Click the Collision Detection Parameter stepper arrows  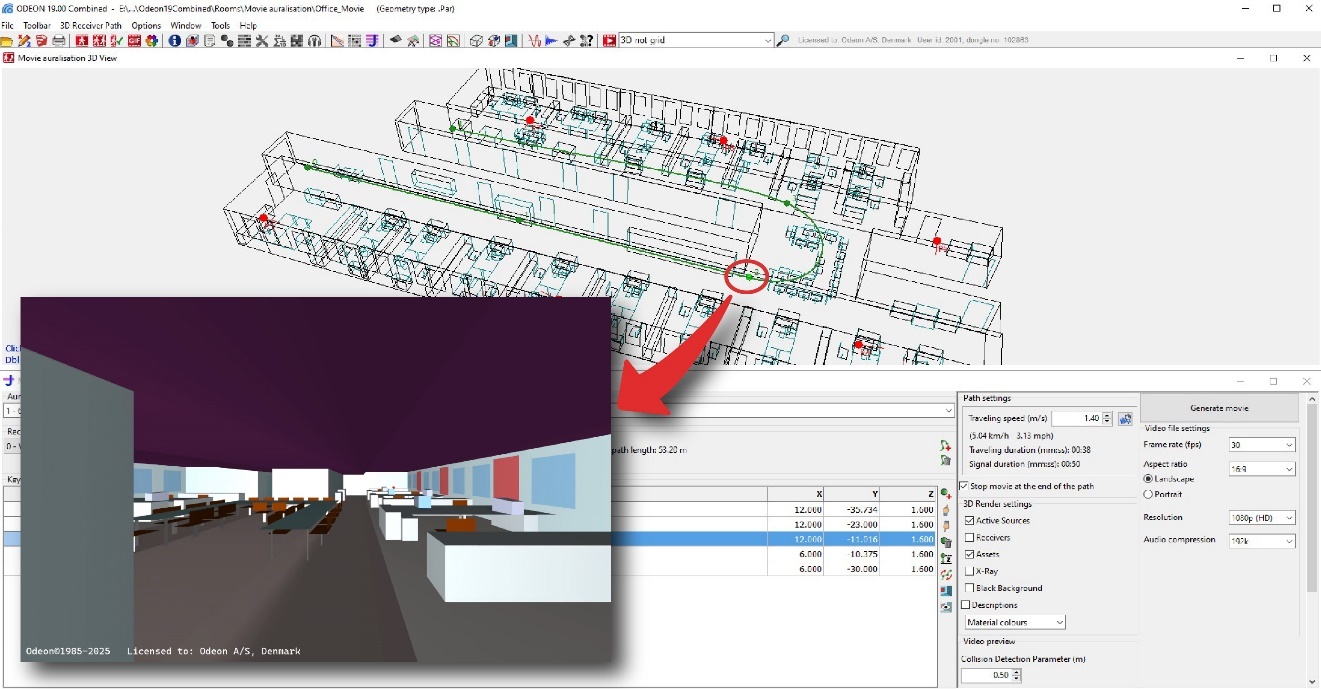(x=1017, y=676)
